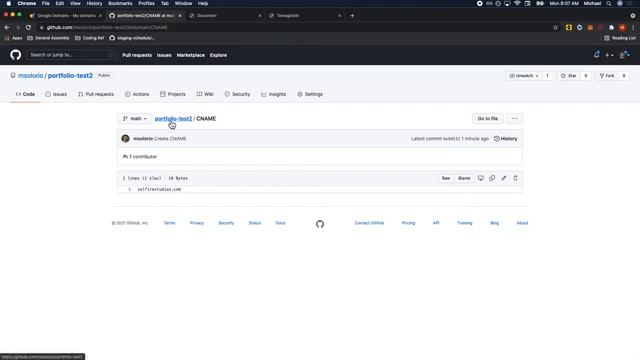Bookmark page with star icon in address bar

(x=555, y=27)
